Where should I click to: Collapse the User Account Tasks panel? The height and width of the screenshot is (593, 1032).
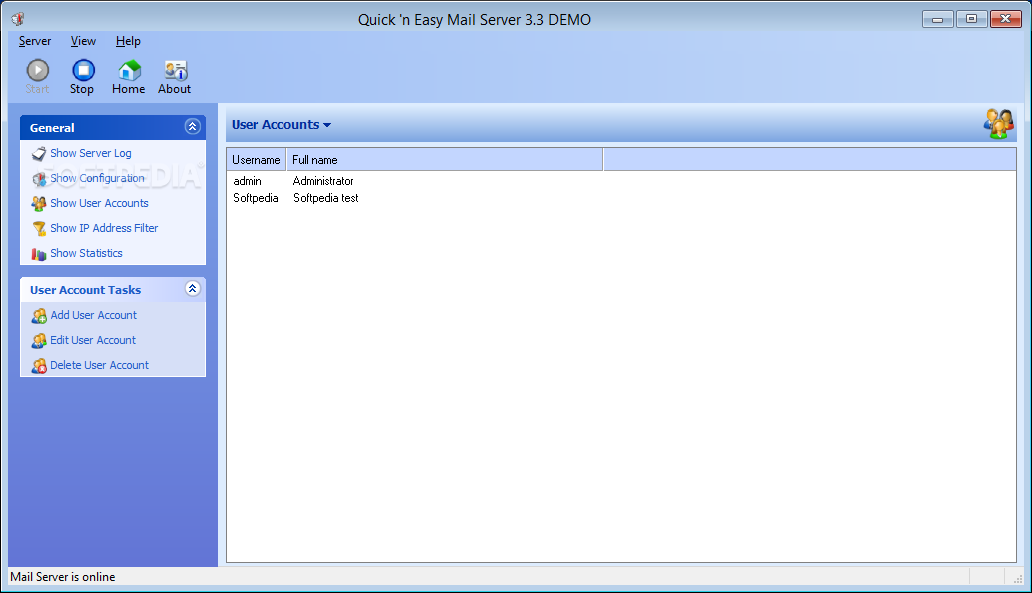192,288
